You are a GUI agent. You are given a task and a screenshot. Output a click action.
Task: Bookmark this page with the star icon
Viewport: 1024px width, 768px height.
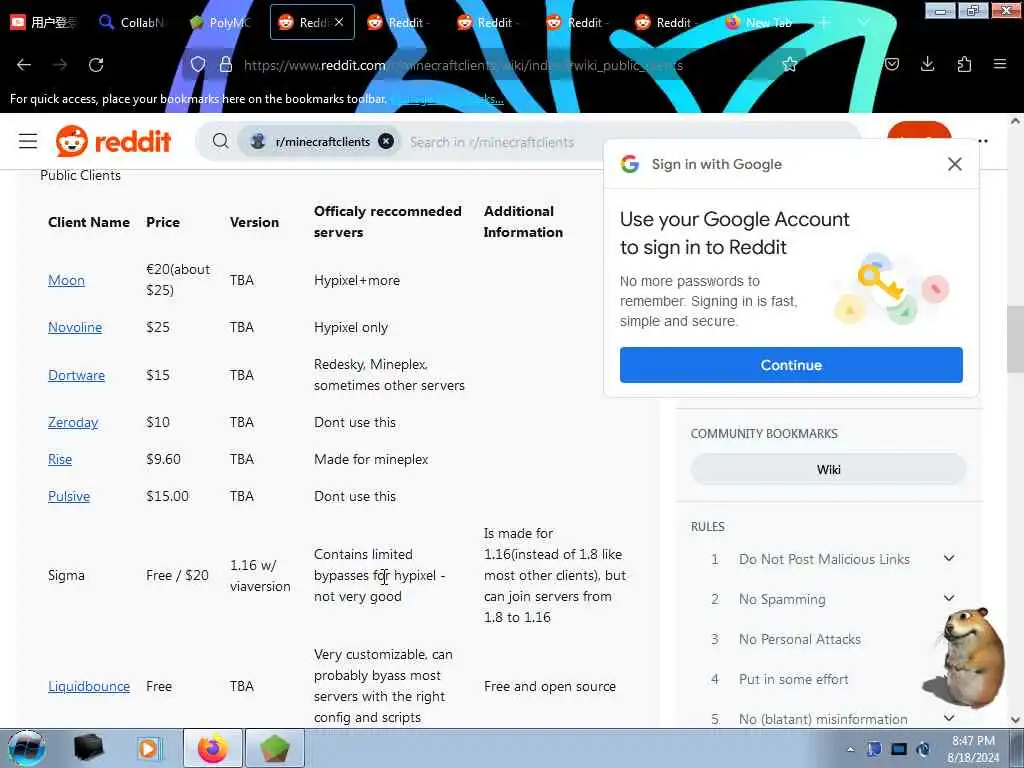tap(790, 64)
